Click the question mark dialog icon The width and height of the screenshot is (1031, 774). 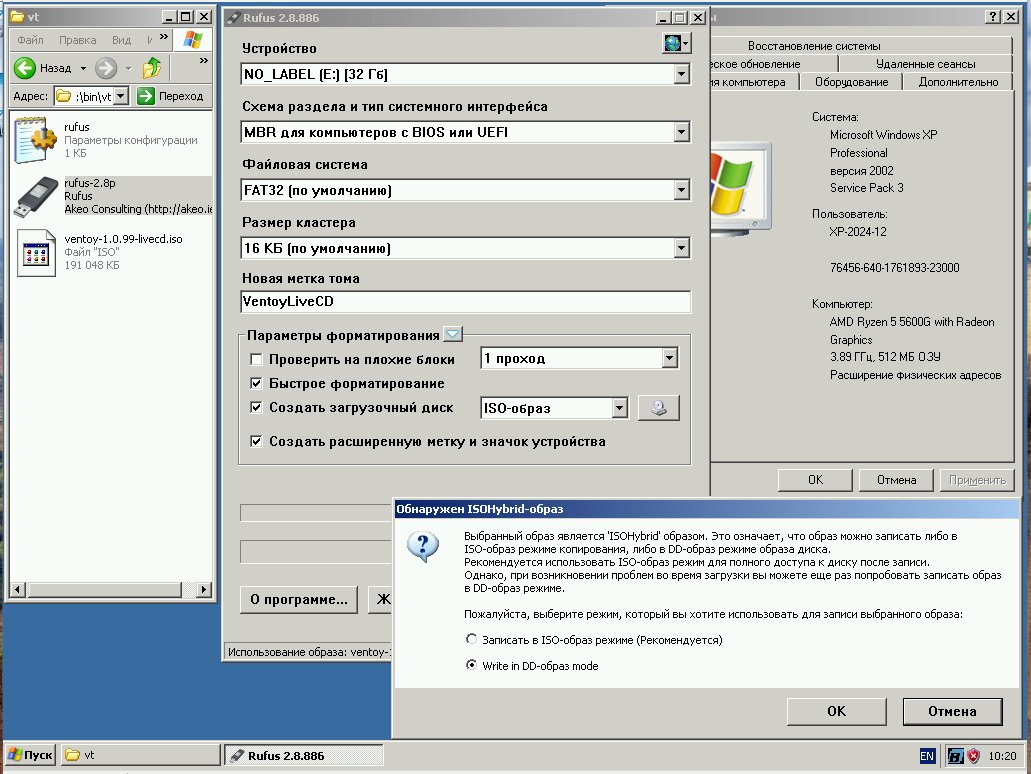coord(423,546)
